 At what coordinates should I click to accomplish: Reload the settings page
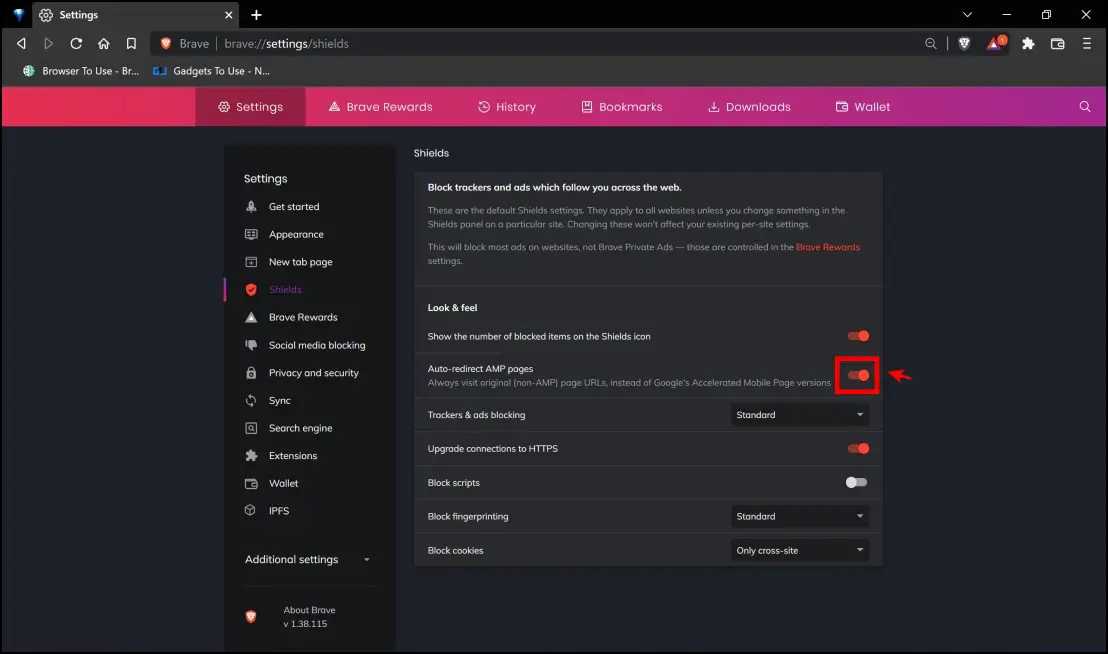click(76, 44)
